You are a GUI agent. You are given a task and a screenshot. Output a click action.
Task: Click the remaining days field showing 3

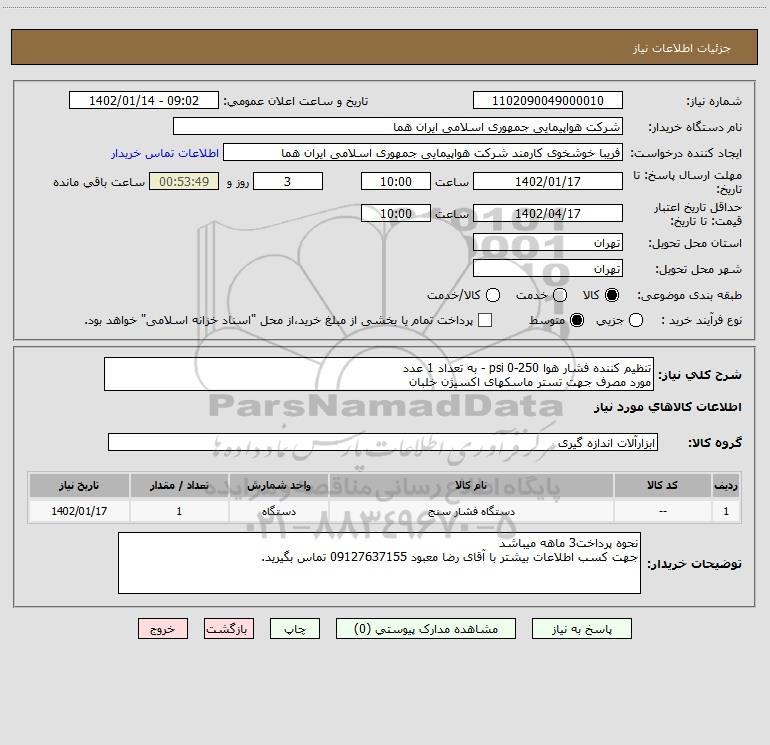[288, 181]
